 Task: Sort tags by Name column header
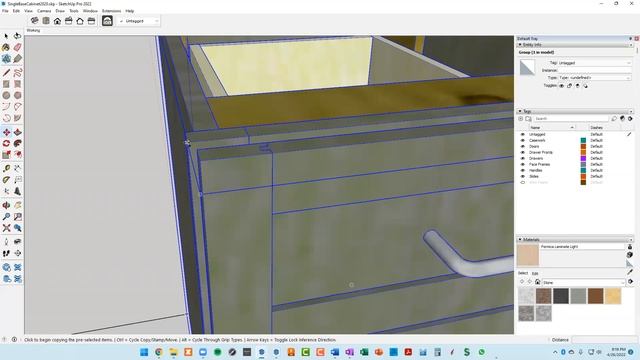[x=551, y=128]
